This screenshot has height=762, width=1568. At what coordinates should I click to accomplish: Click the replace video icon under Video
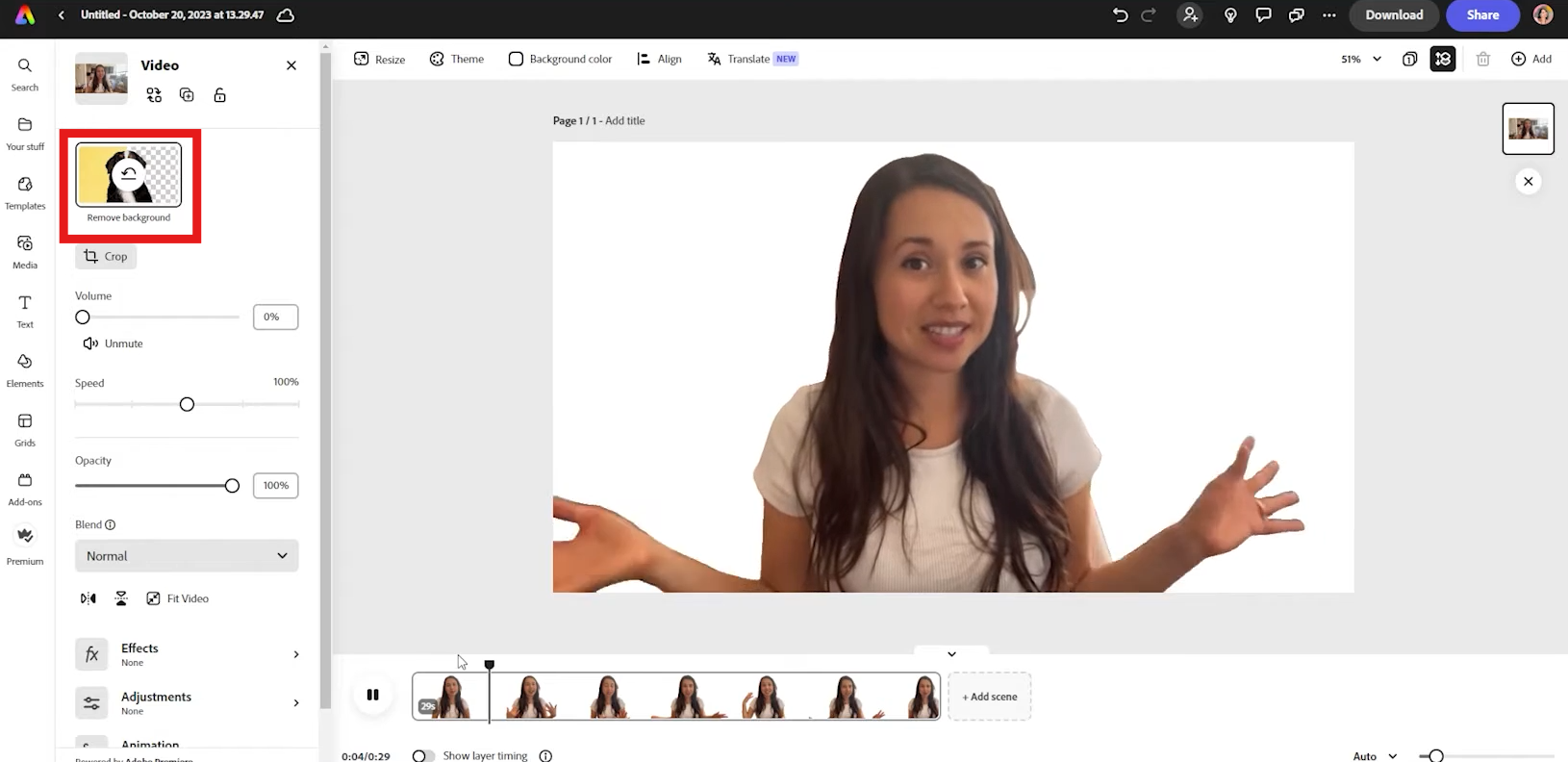coord(154,95)
